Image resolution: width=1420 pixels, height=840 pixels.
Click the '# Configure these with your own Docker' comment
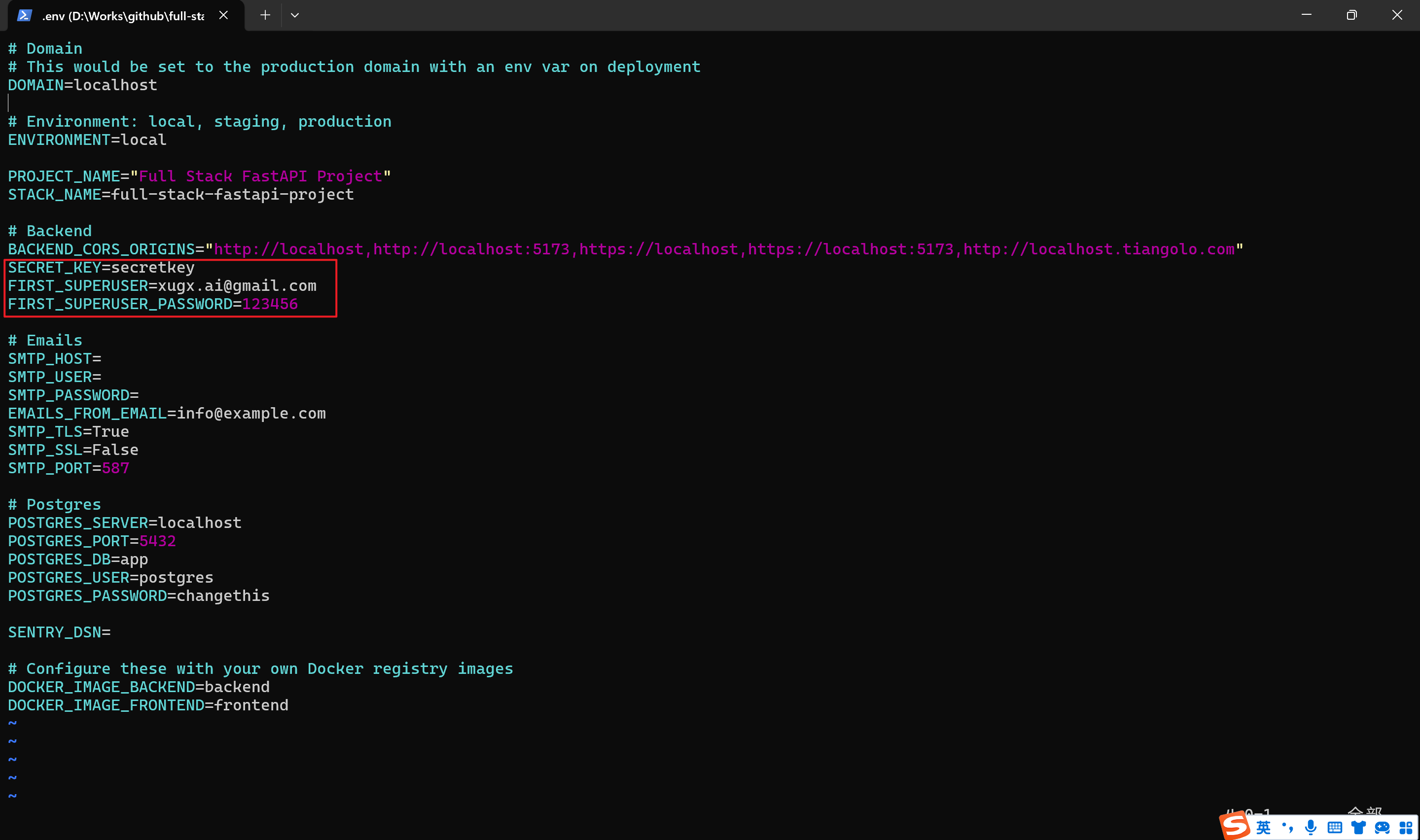(260, 668)
